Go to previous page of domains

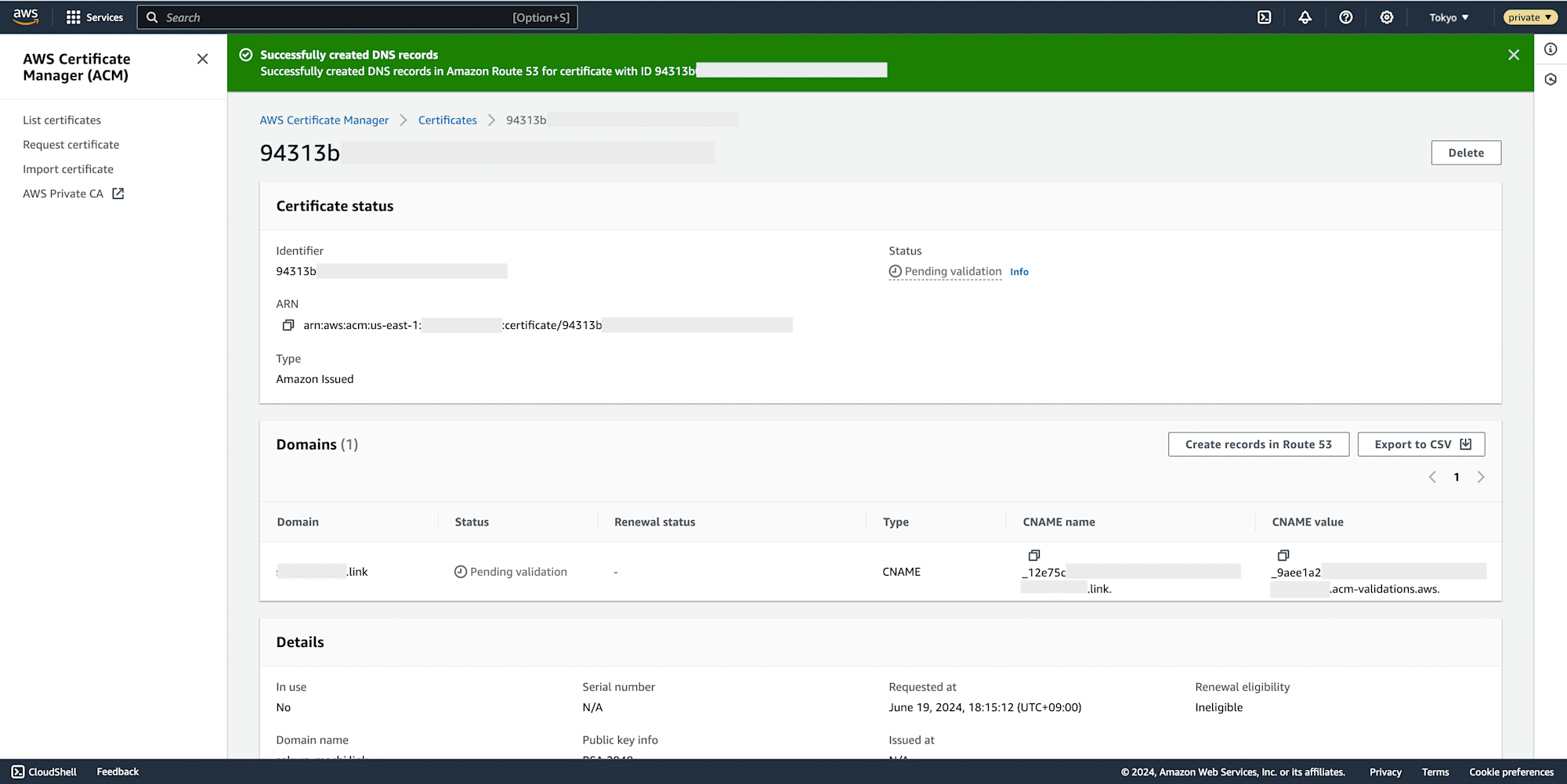click(x=1432, y=477)
